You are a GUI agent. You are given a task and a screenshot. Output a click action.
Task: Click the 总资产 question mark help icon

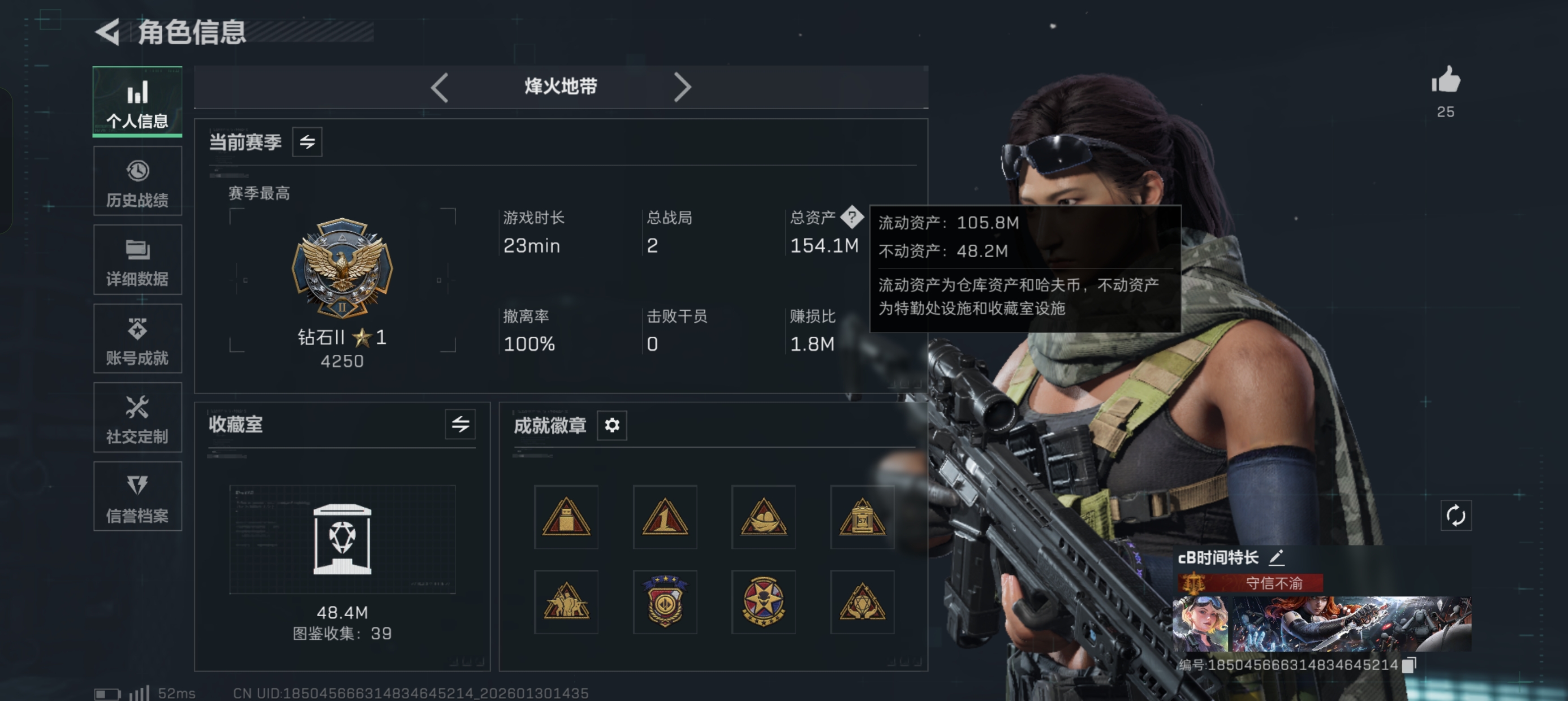[x=851, y=217]
